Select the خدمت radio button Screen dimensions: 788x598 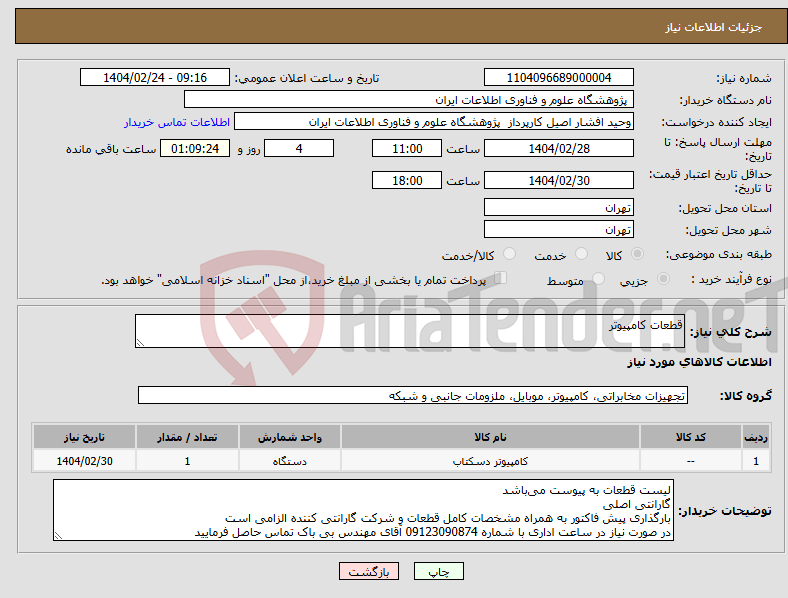coord(581,254)
